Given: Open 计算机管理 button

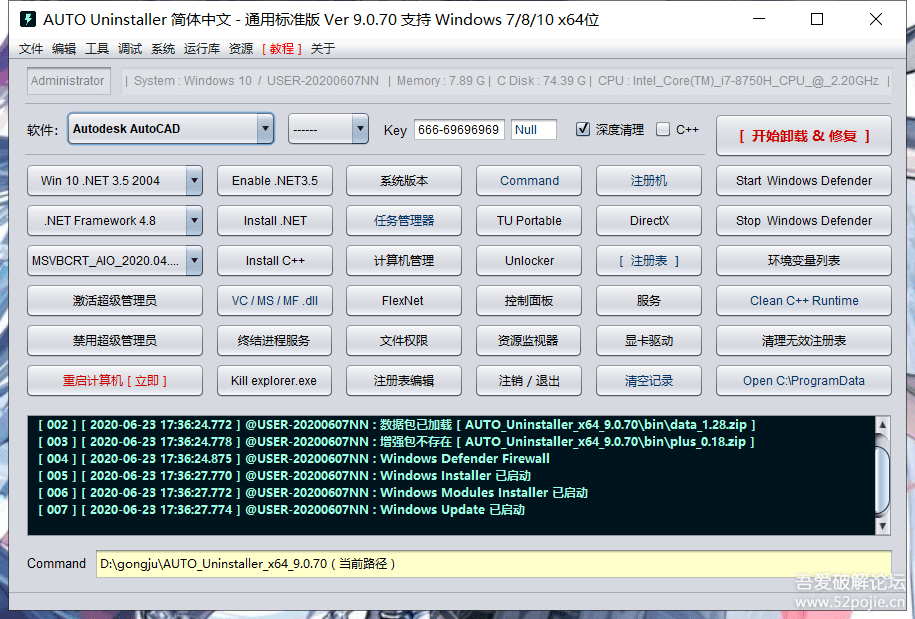Looking at the screenshot, I should pos(404,261).
